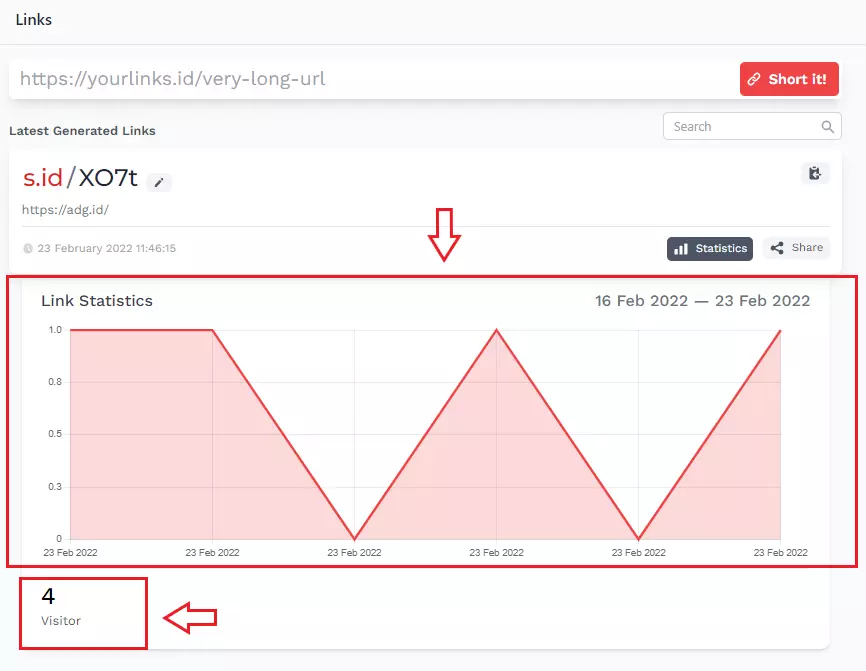The height and width of the screenshot is (671, 866).
Task: Focus the very-long-url input field
Action: 370,79
